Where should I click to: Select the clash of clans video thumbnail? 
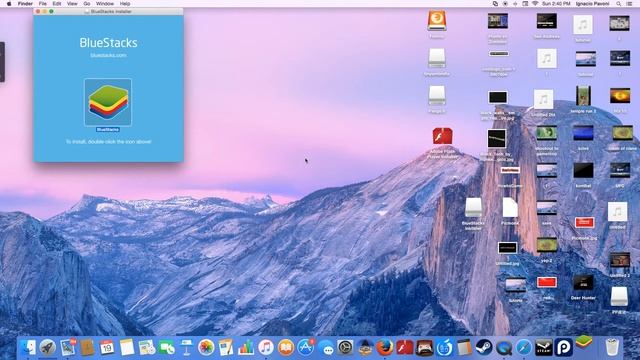click(x=622, y=133)
